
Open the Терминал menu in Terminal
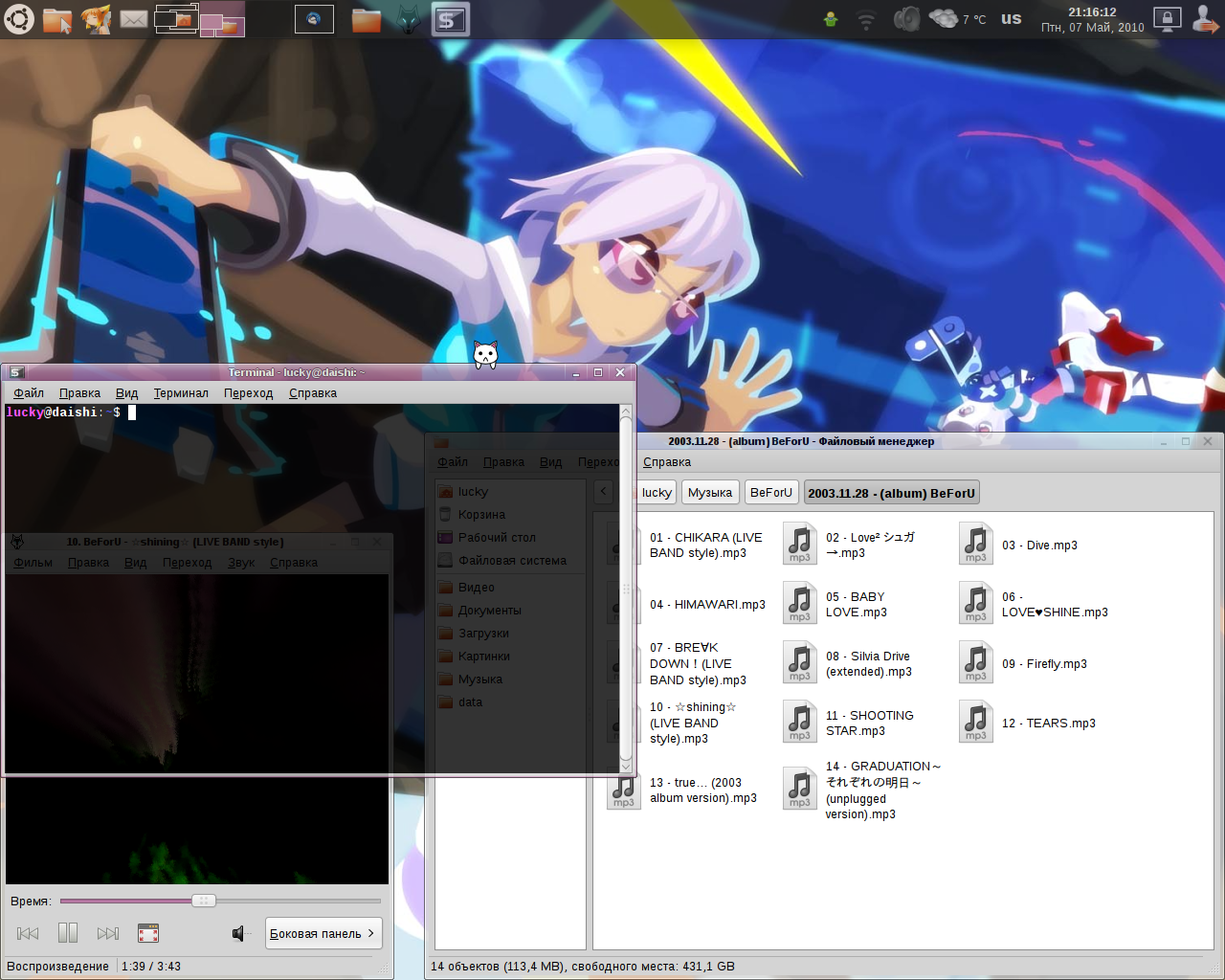(x=181, y=393)
